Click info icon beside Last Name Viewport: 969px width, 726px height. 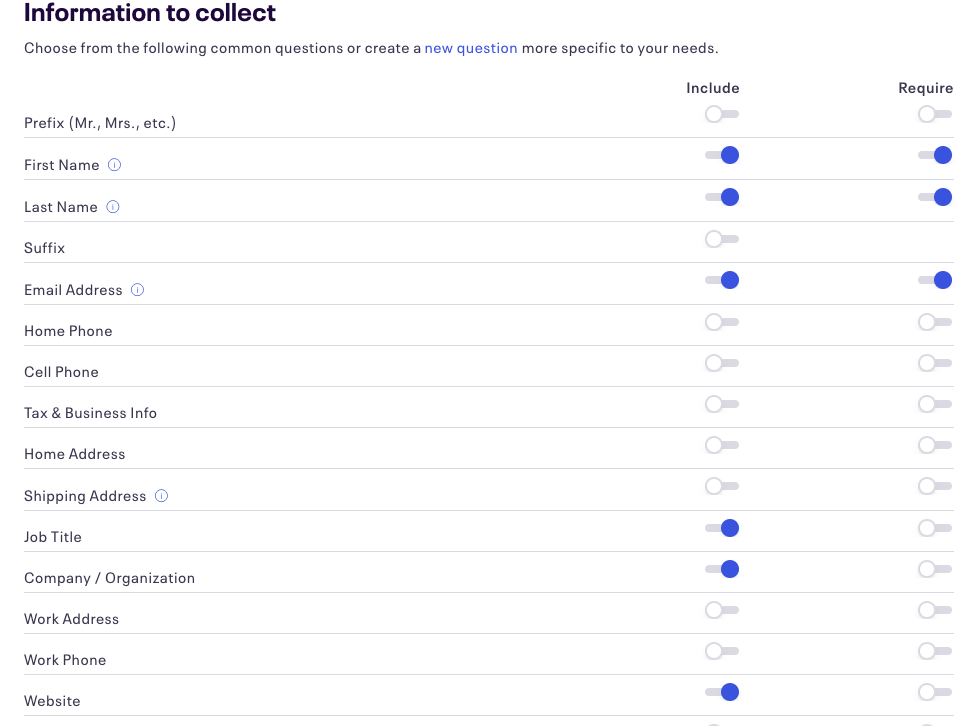[113, 207]
